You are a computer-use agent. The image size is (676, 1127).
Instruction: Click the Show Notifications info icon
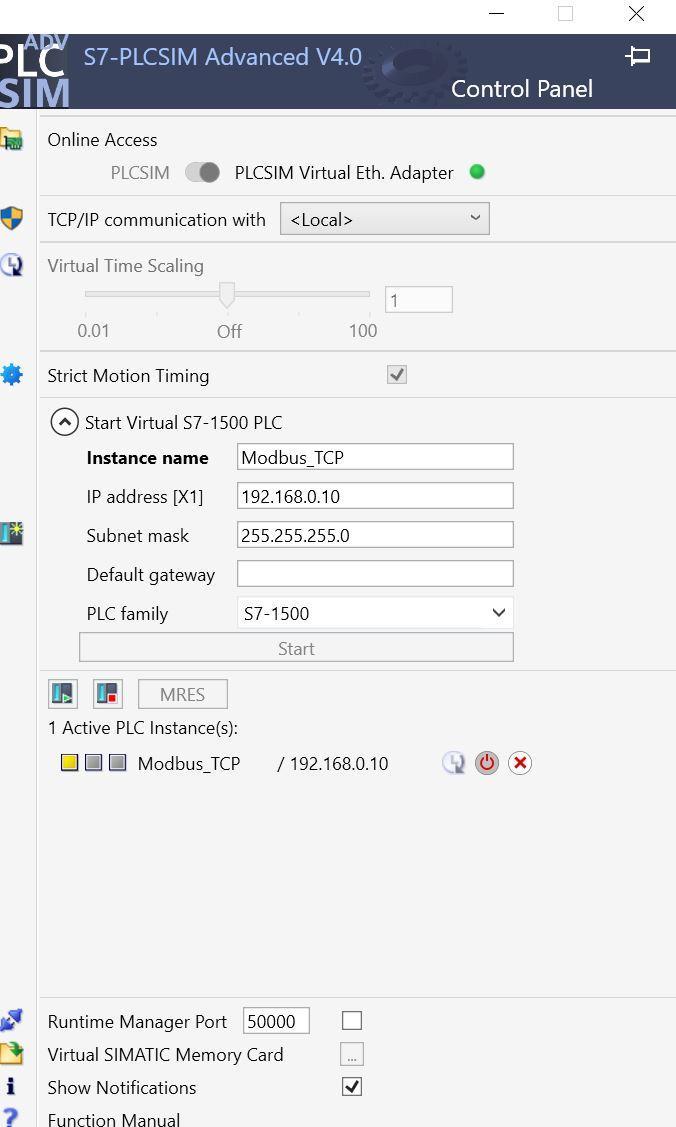coord(10,1086)
